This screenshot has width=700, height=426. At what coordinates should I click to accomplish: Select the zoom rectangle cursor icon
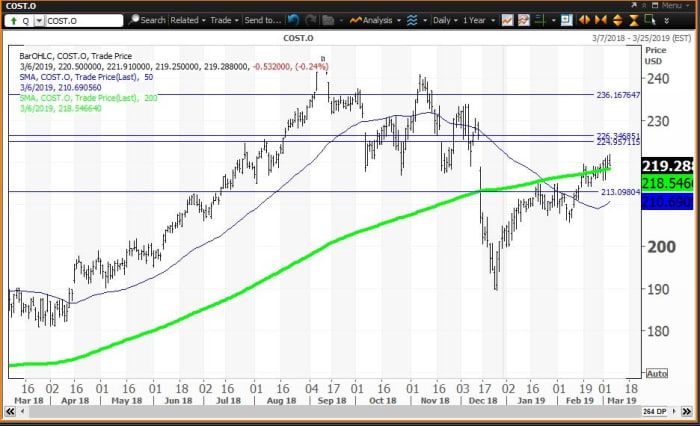tap(650, 20)
